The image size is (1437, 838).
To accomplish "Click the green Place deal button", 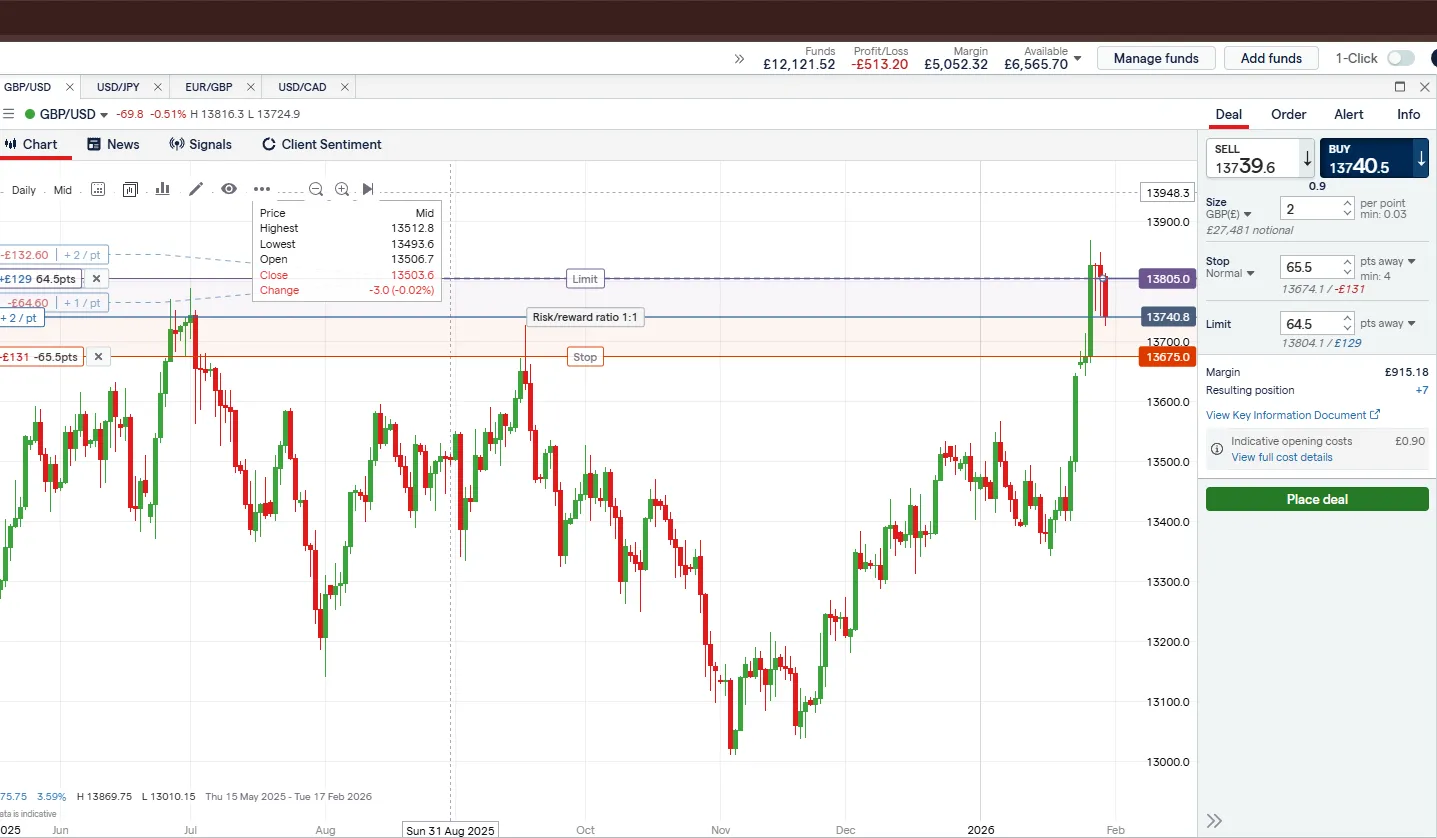I will pos(1317,499).
